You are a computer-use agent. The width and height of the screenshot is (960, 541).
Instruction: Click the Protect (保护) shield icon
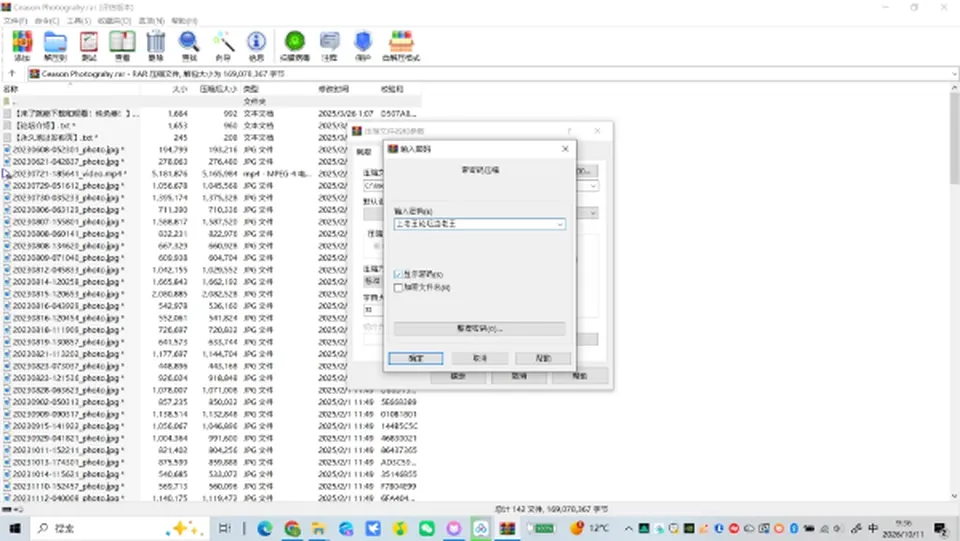coord(363,46)
